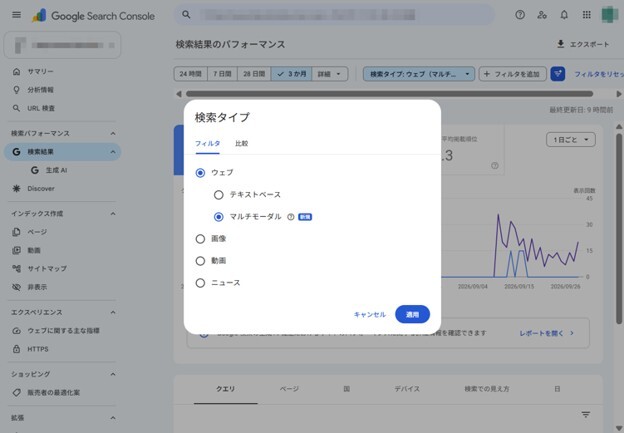Open 非表示 crossed-eye icon in sidebar
Viewport: 624px width, 433px height.
point(16,287)
